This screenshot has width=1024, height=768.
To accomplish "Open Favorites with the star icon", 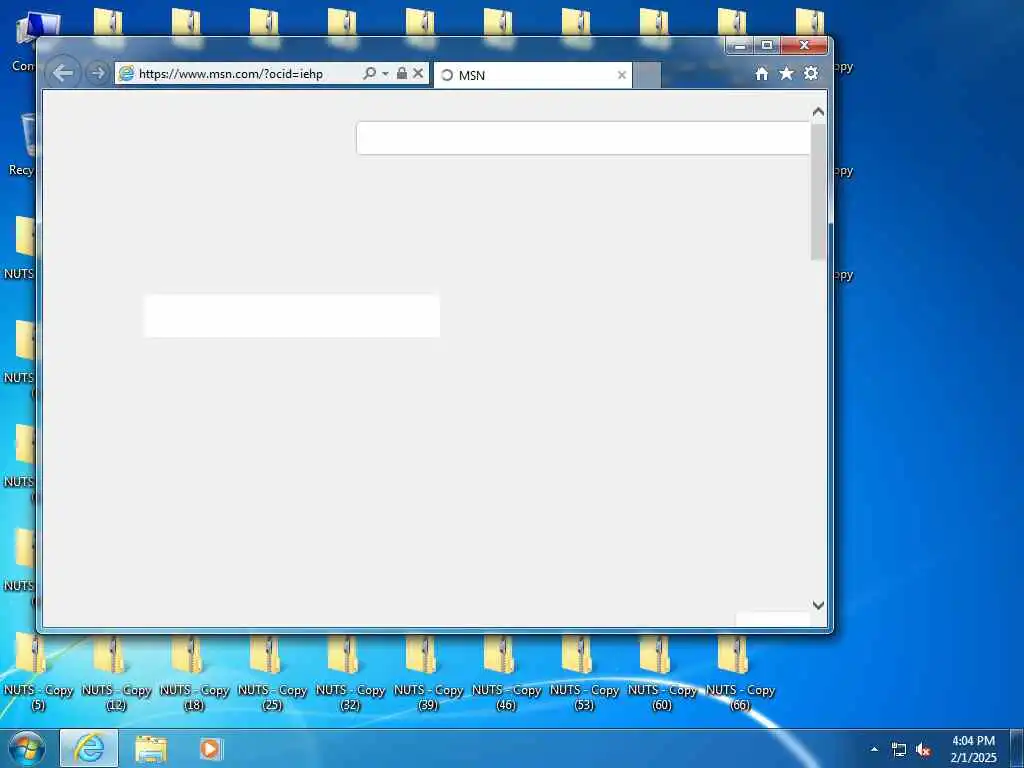I will [x=786, y=73].
